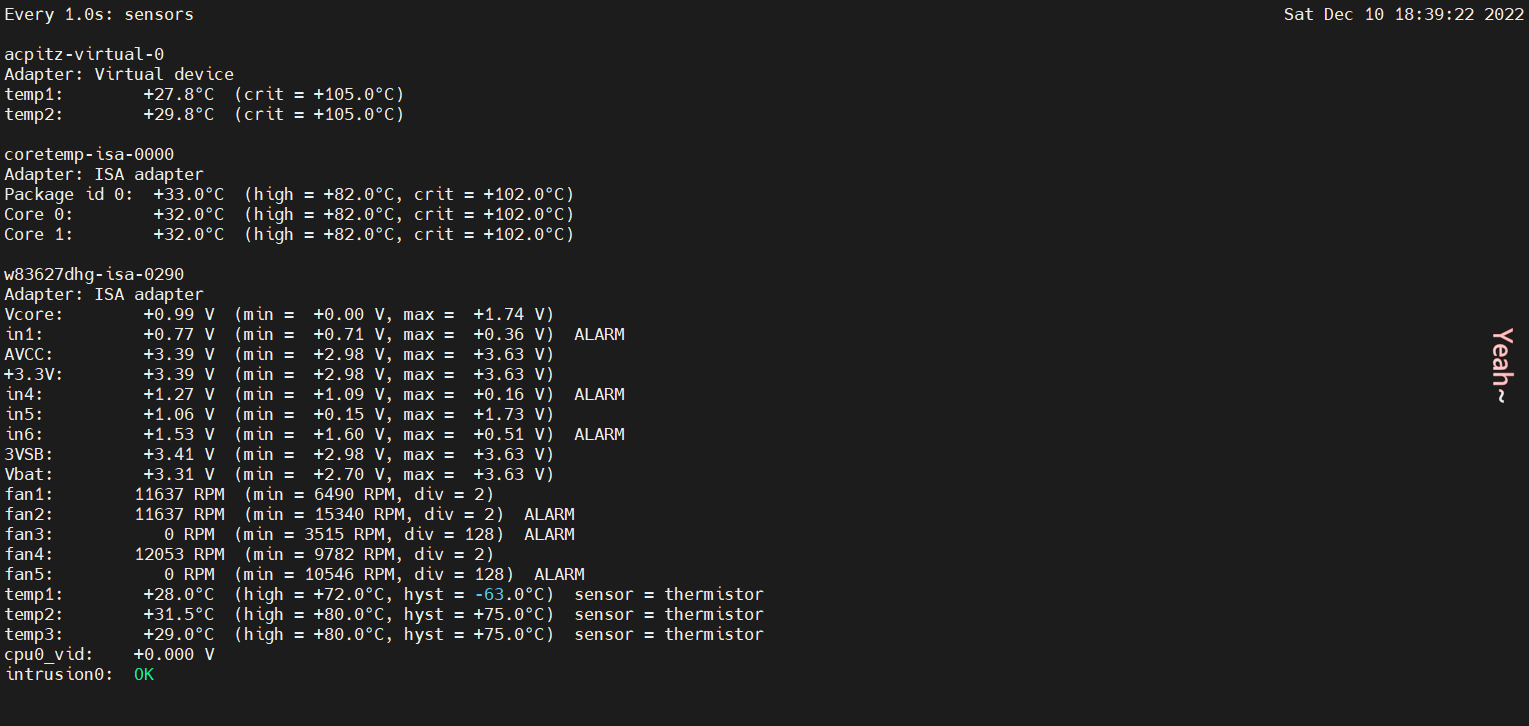This screenshot has width=1529, height=726.
Task: Click the rotated pink "Yeah~" text
Action: [1501, 366]
